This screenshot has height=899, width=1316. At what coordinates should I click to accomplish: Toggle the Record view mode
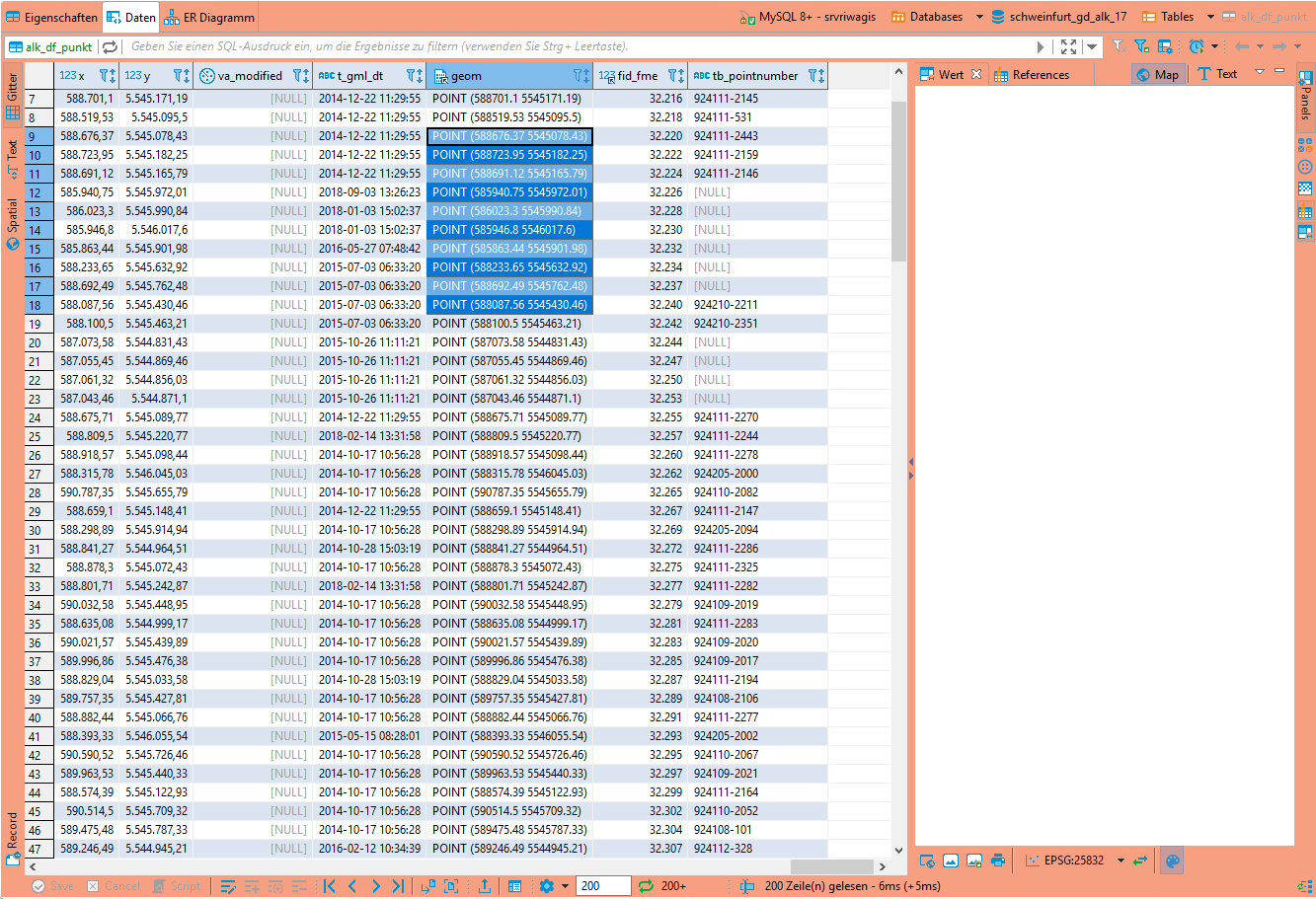[13, 838]
